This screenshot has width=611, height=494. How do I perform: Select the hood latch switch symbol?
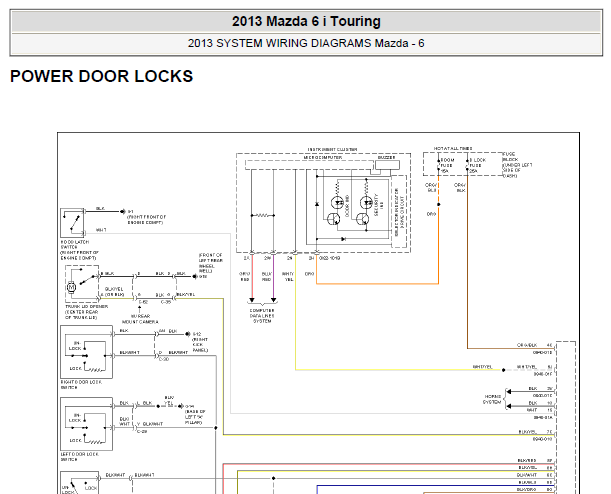[72, 222]
